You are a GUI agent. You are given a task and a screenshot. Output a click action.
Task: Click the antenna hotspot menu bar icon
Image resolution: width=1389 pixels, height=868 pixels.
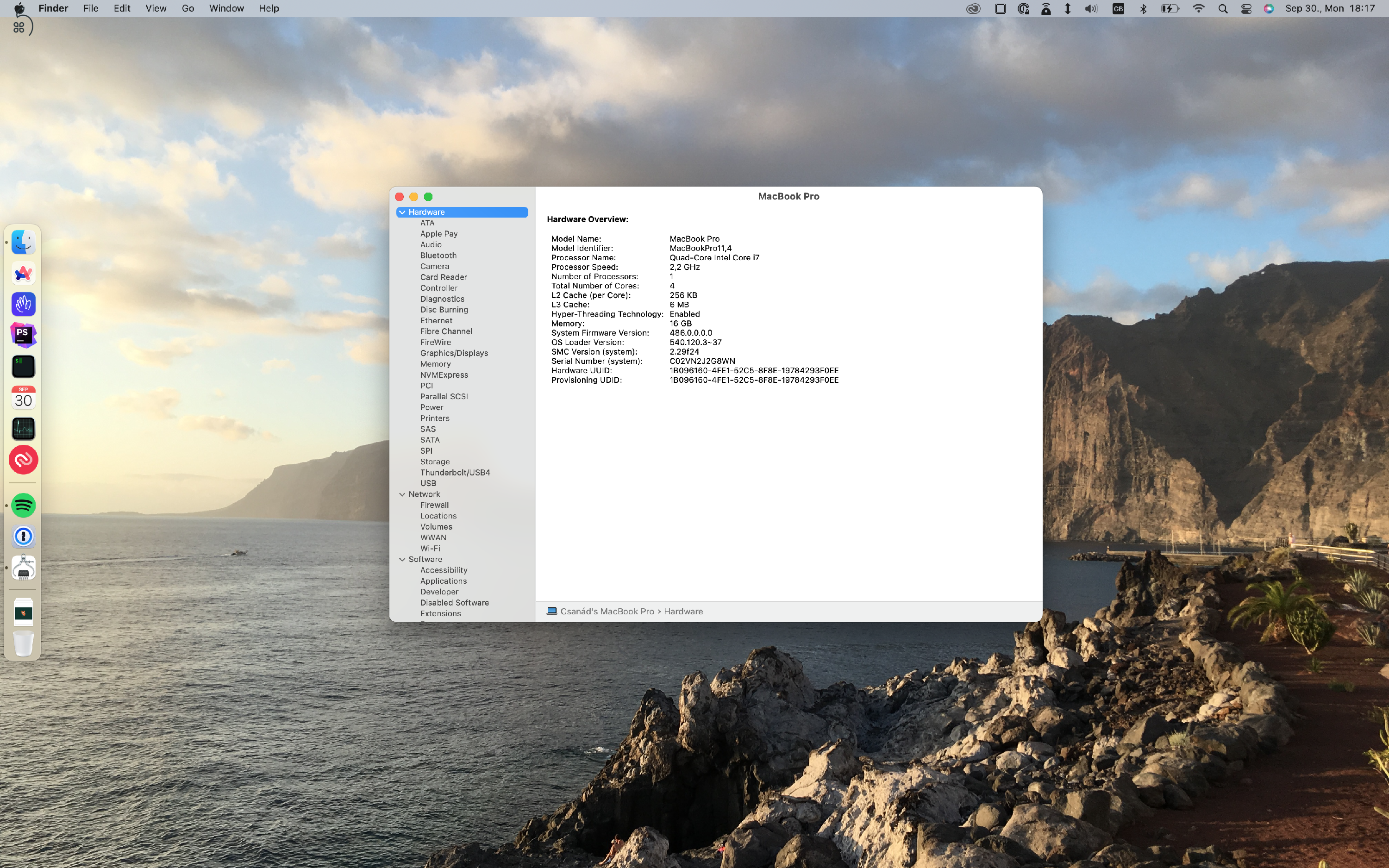pos(1046,9)
